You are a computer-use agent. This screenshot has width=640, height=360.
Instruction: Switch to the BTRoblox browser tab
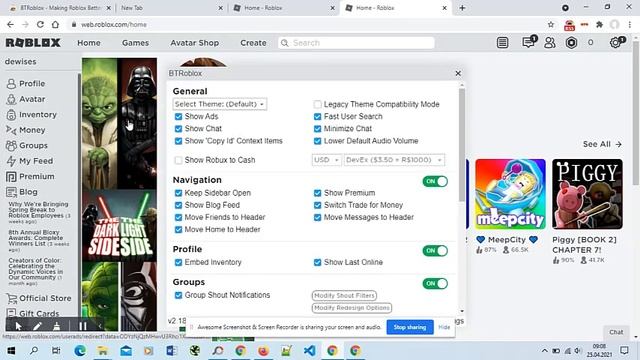[60, 8]
